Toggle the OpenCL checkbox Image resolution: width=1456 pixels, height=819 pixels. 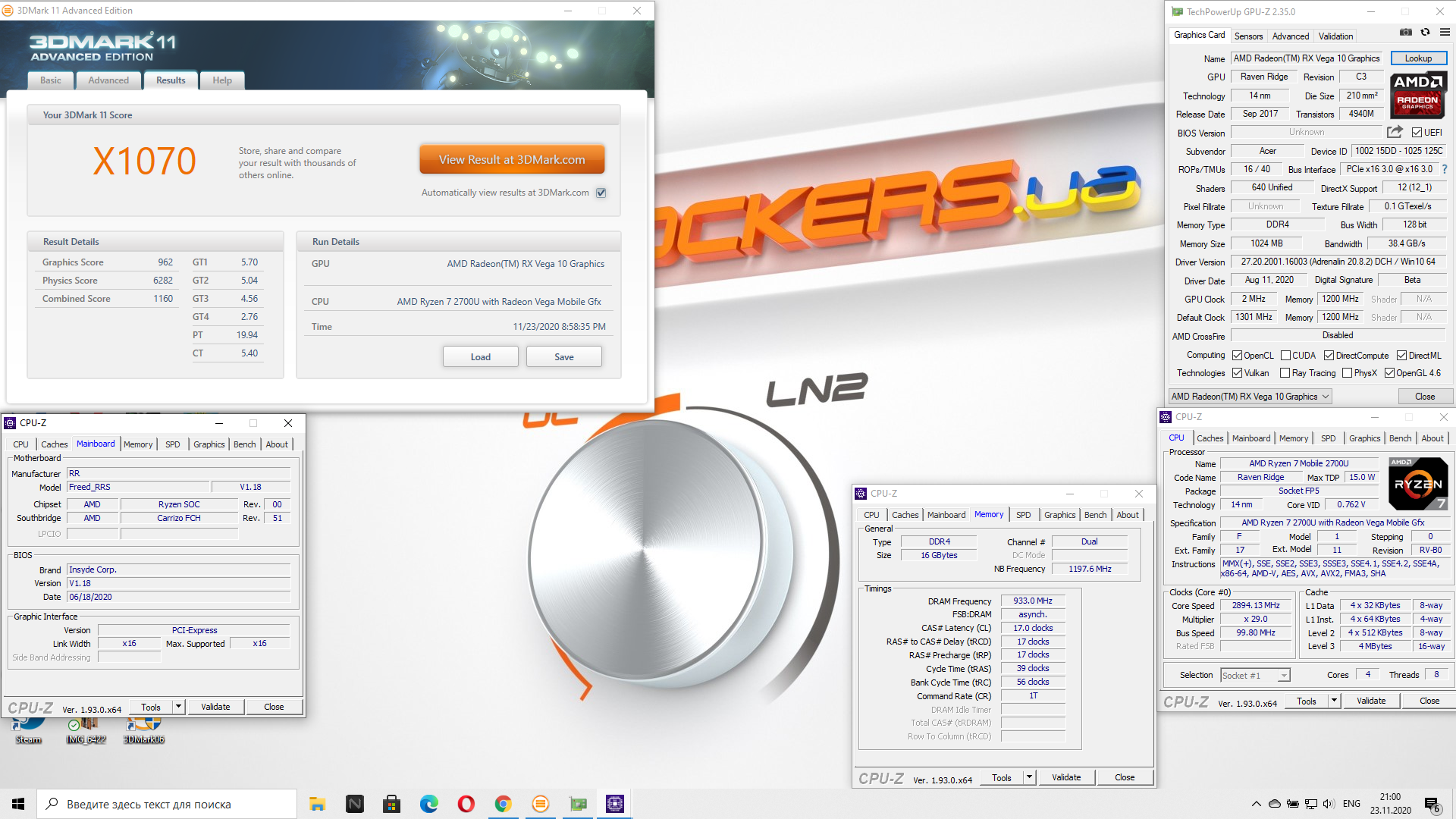coord(1237,356)
